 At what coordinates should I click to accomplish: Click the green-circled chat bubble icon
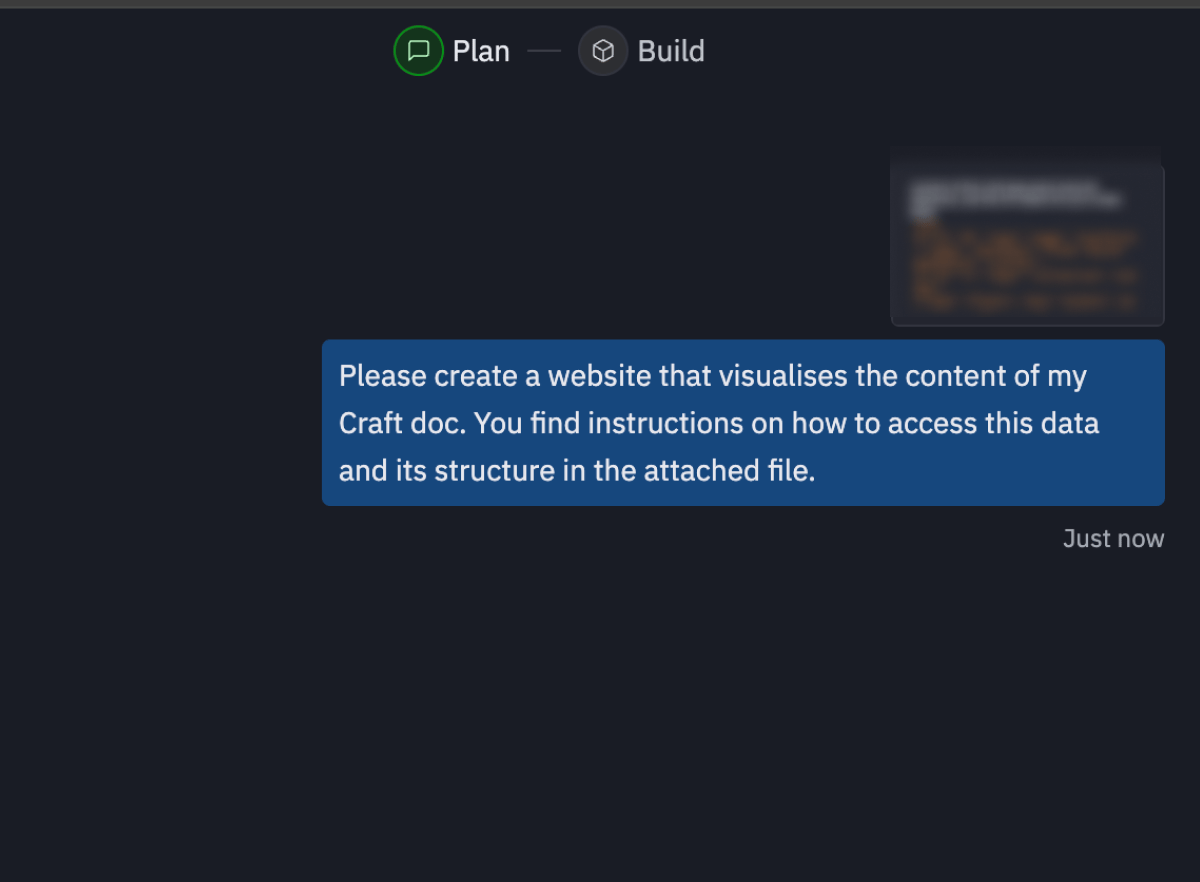click(419, 51)
